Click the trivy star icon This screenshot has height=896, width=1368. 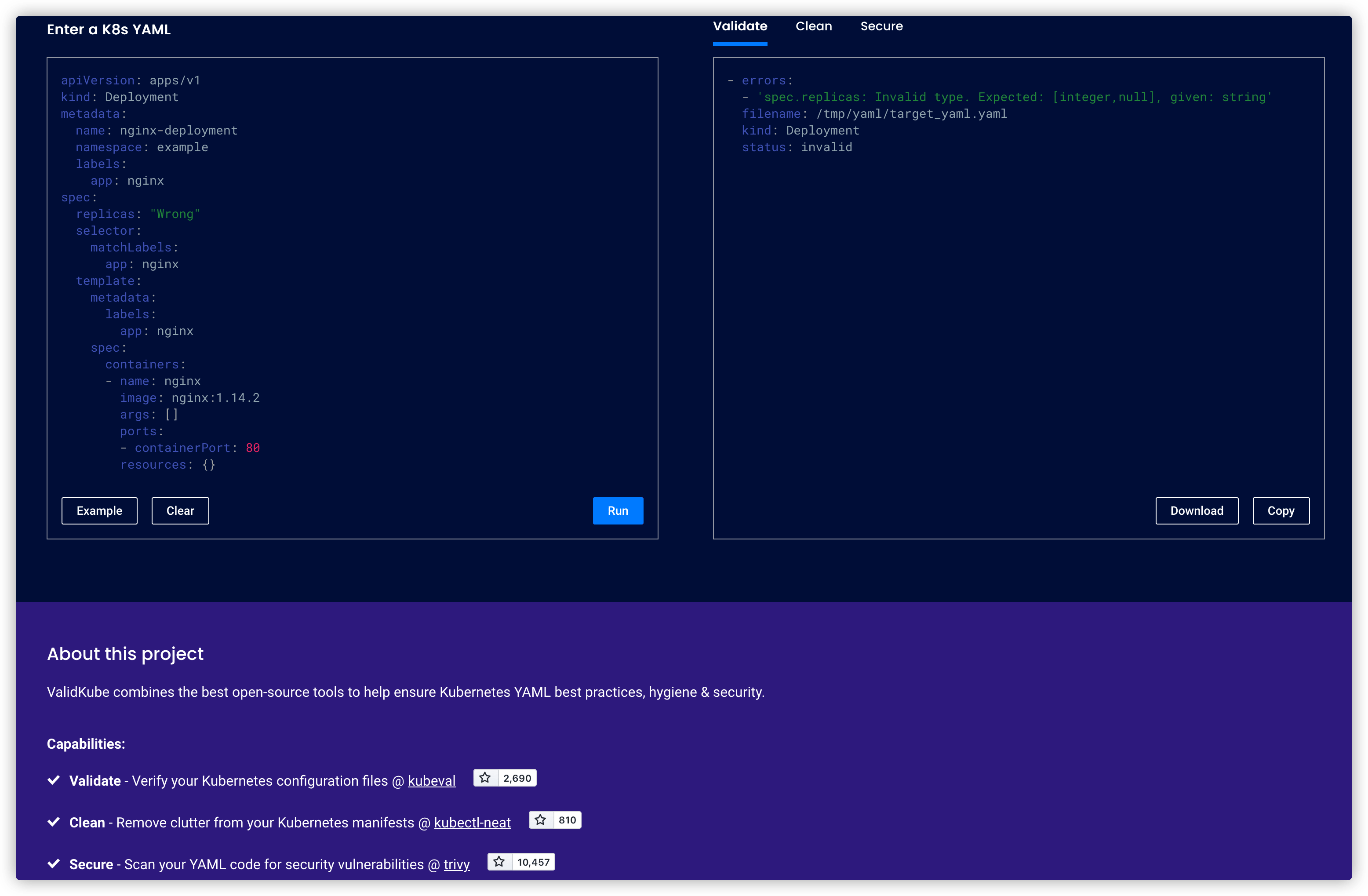point(499,862)
